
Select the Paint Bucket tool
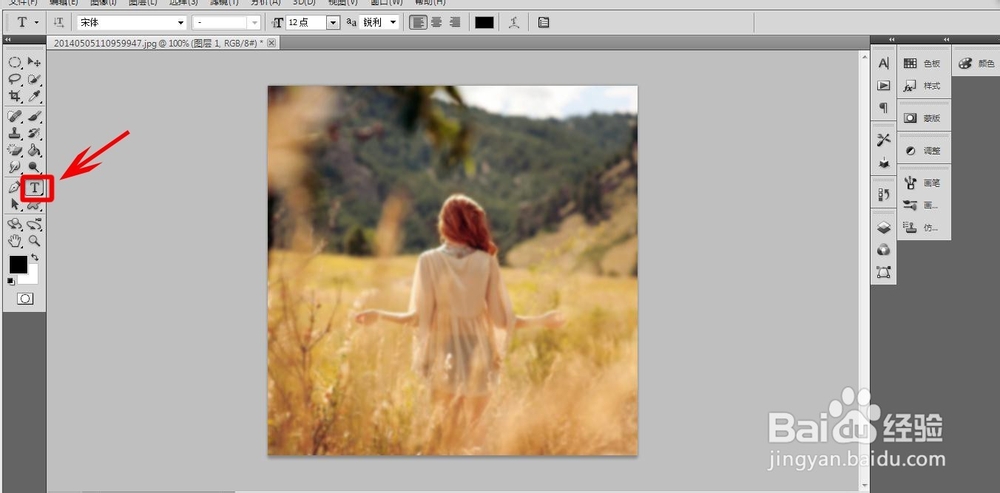pos(34,151)
